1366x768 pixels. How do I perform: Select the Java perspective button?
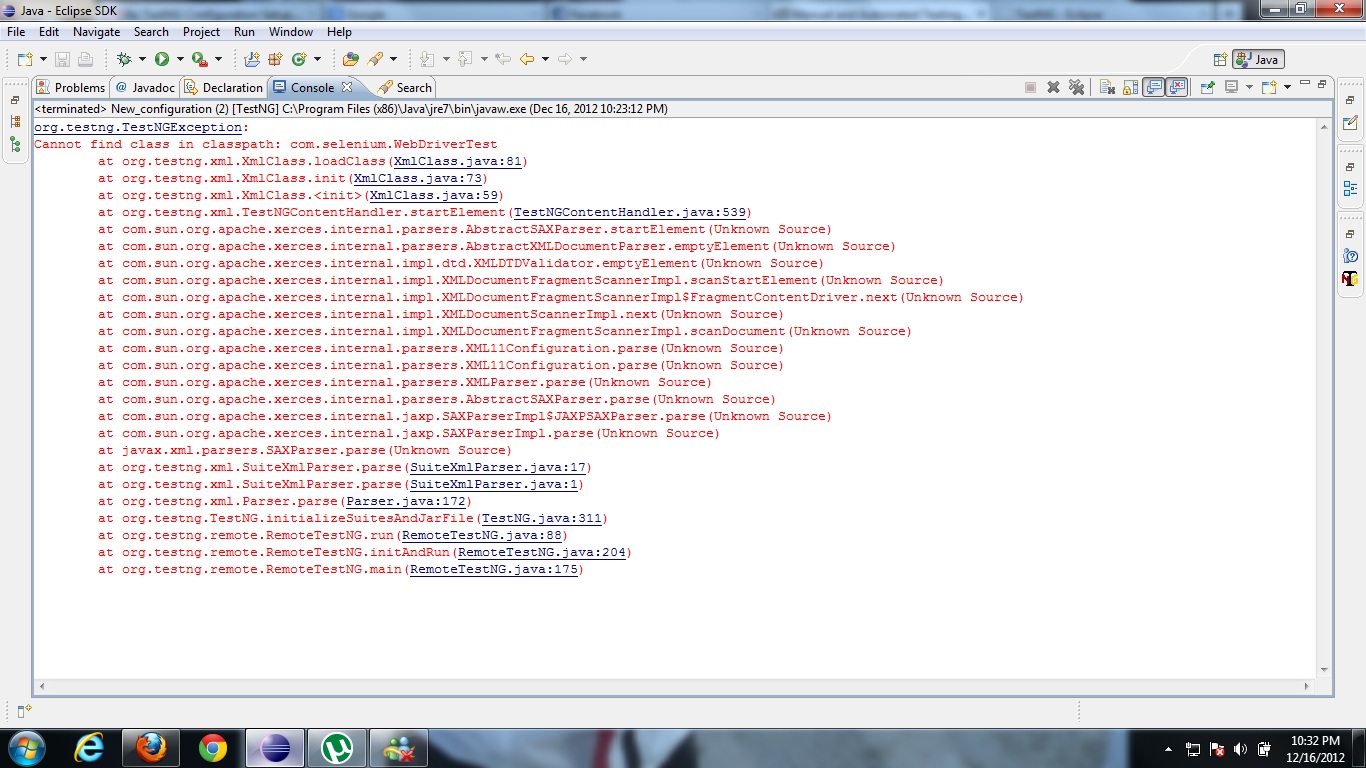(x=1258, y=59)
